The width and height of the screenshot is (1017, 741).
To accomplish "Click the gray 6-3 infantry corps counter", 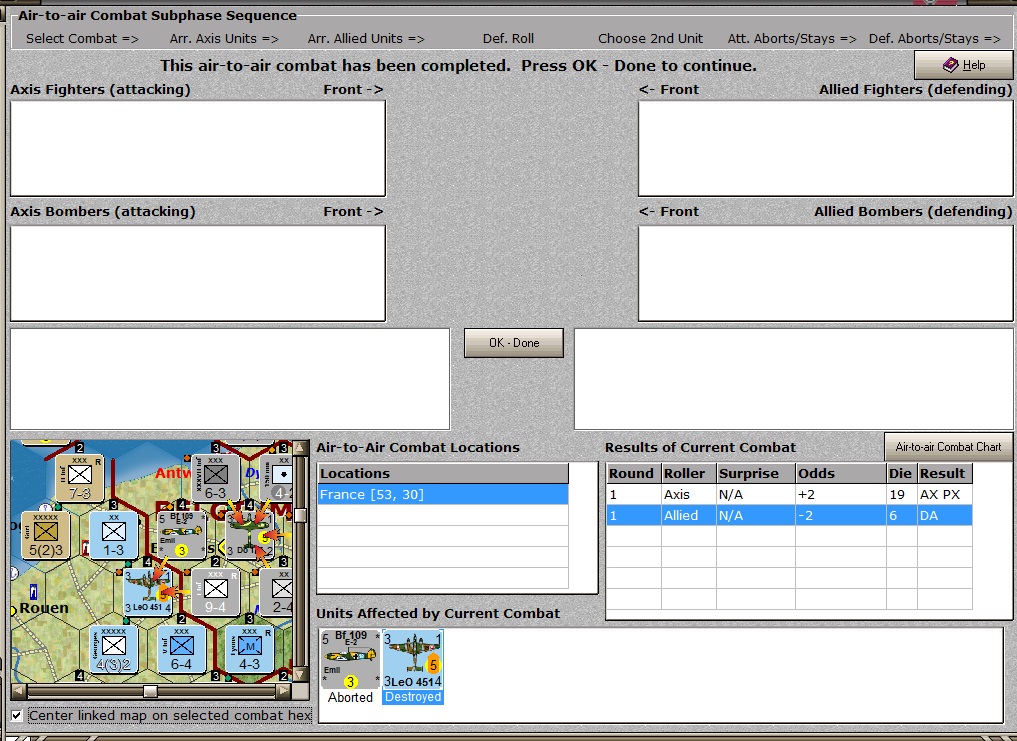I will pyautogui.click(x=215, y=478).
